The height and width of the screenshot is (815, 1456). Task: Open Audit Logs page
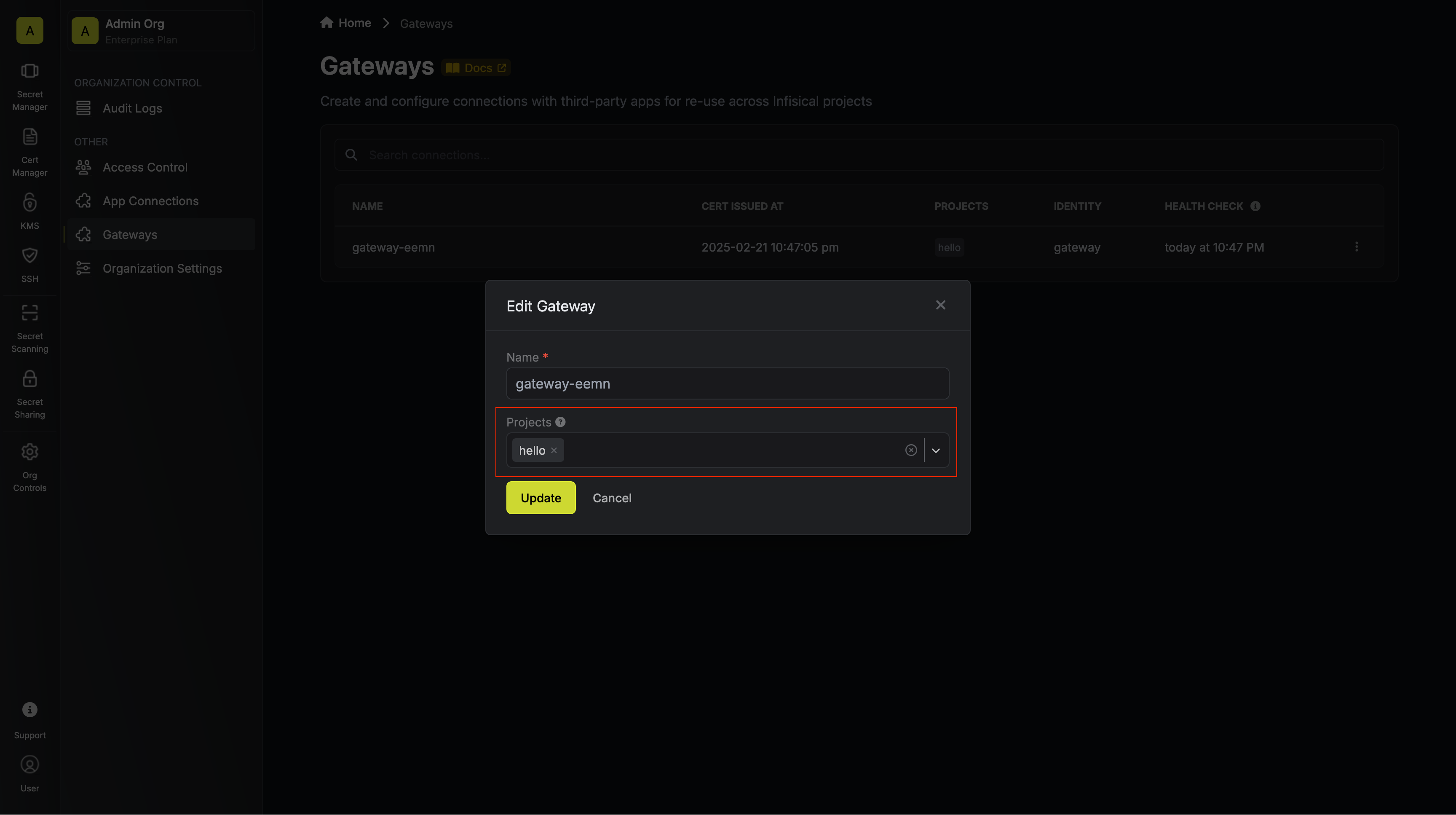[x=161, y=108]
